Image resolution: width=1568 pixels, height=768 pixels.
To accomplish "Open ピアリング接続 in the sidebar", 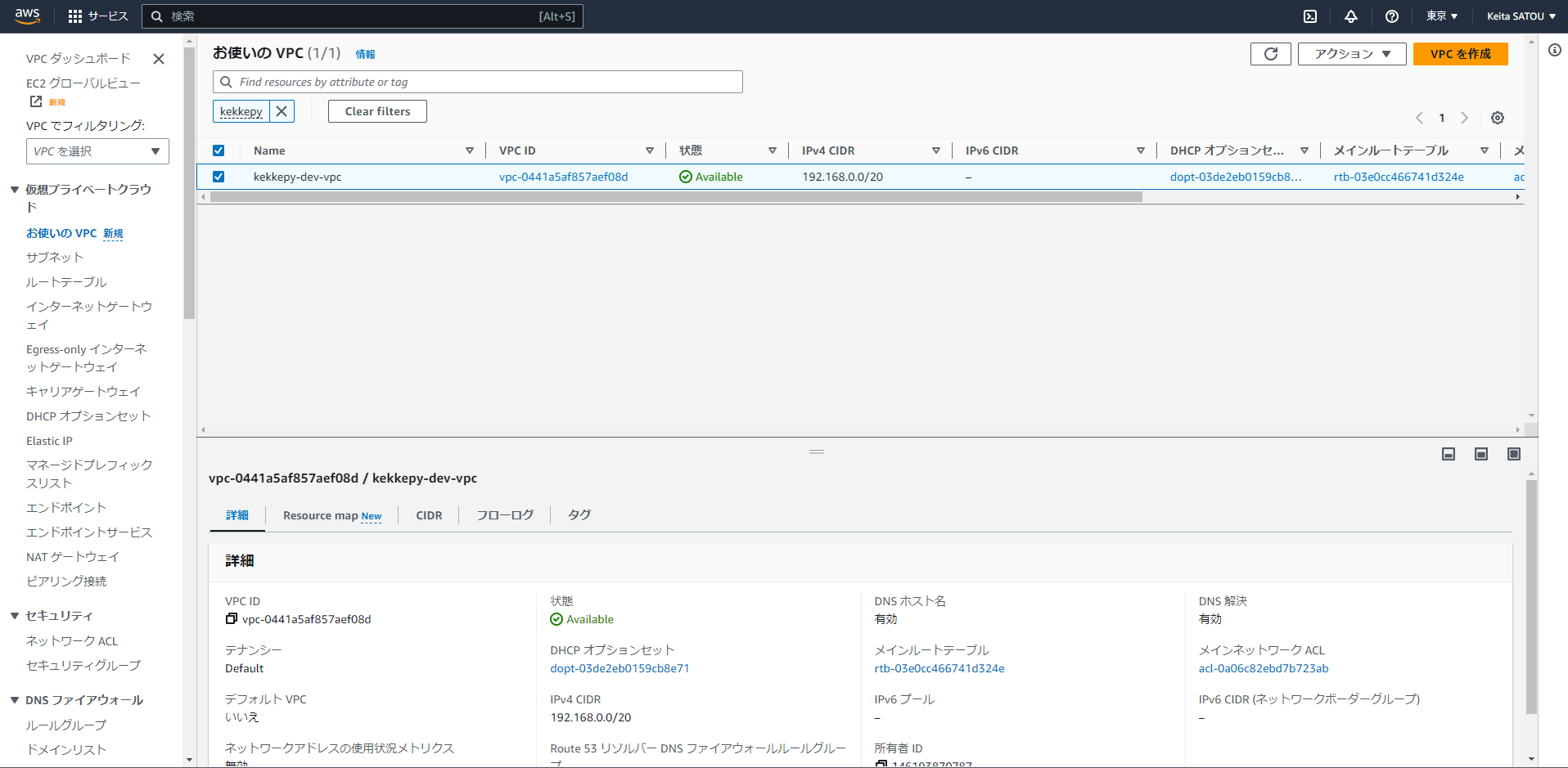I will point(66,582).
